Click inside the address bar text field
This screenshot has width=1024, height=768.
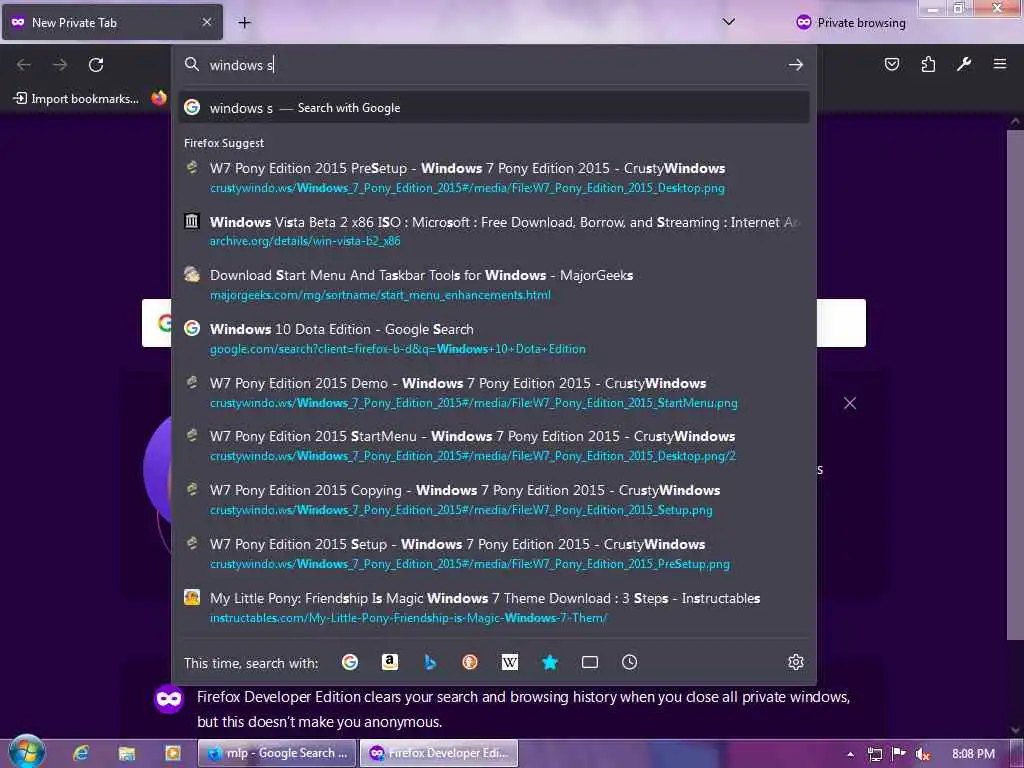(x=496, y=65)
